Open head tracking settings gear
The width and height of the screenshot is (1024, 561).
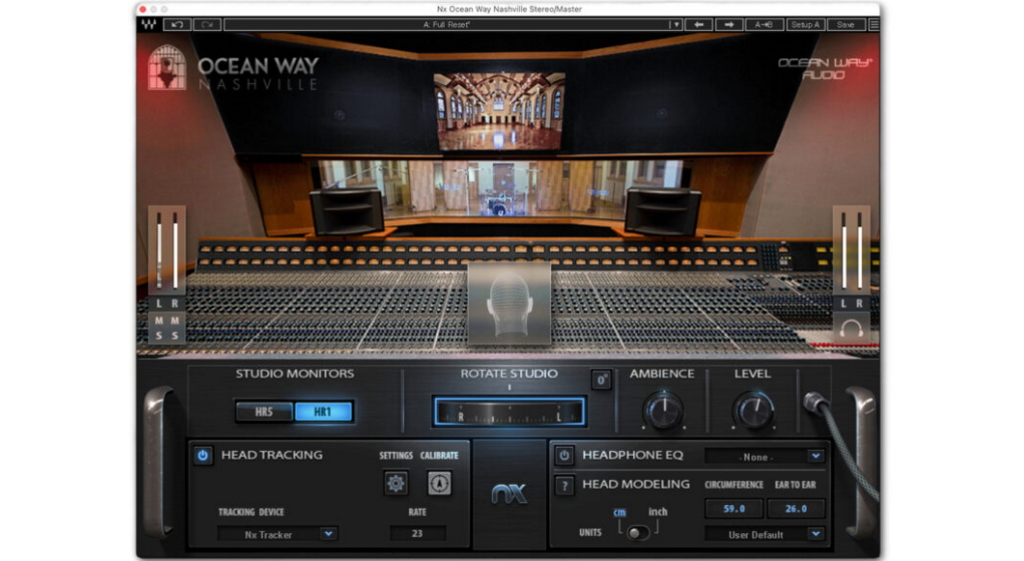point(396,483)
